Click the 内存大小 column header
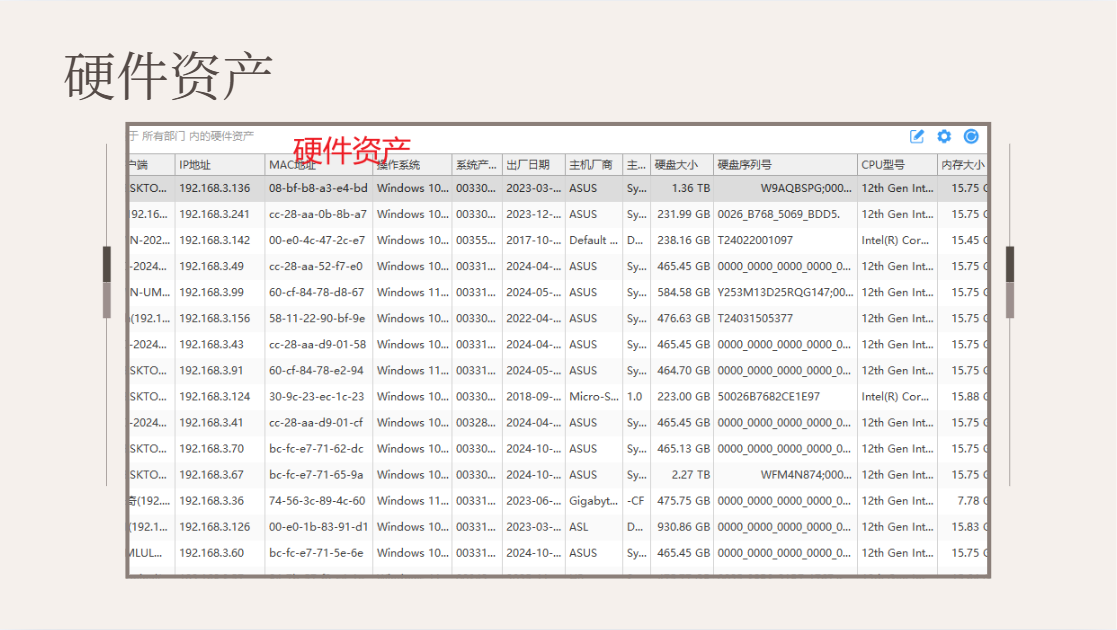Screen dimensions: 1117x630 [962, 165]
